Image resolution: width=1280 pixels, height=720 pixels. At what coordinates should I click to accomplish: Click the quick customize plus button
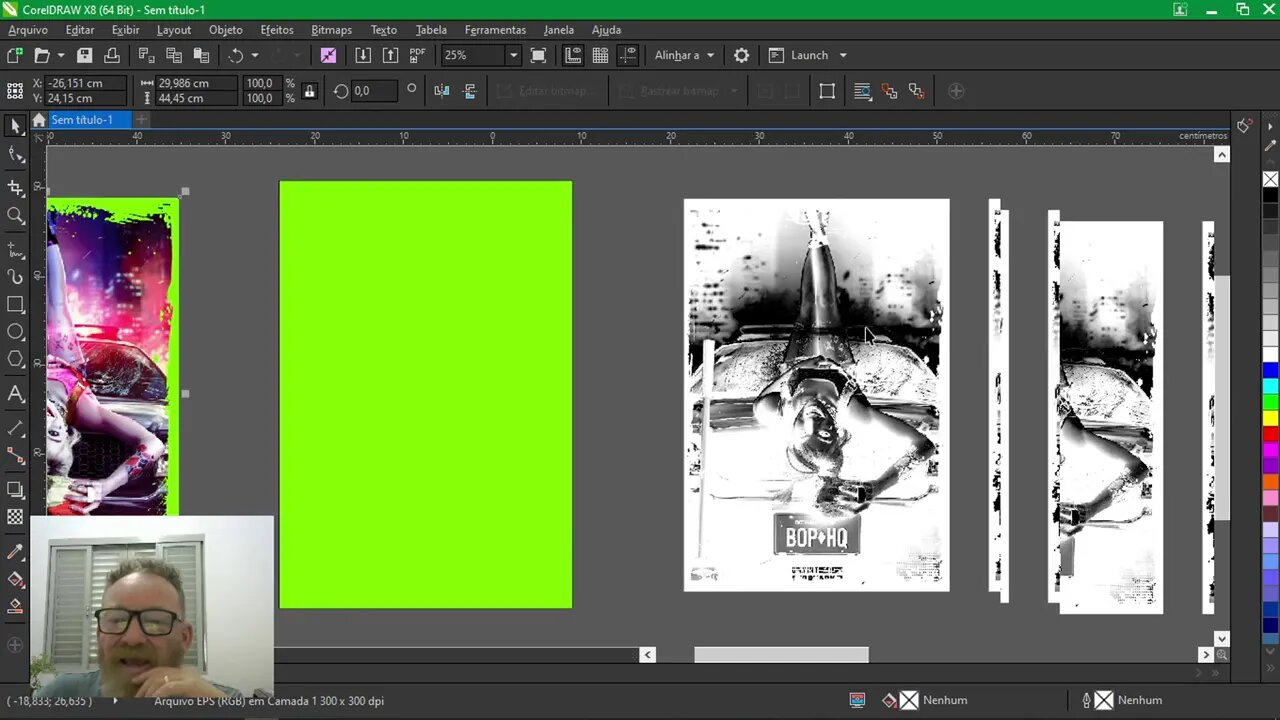956,91
